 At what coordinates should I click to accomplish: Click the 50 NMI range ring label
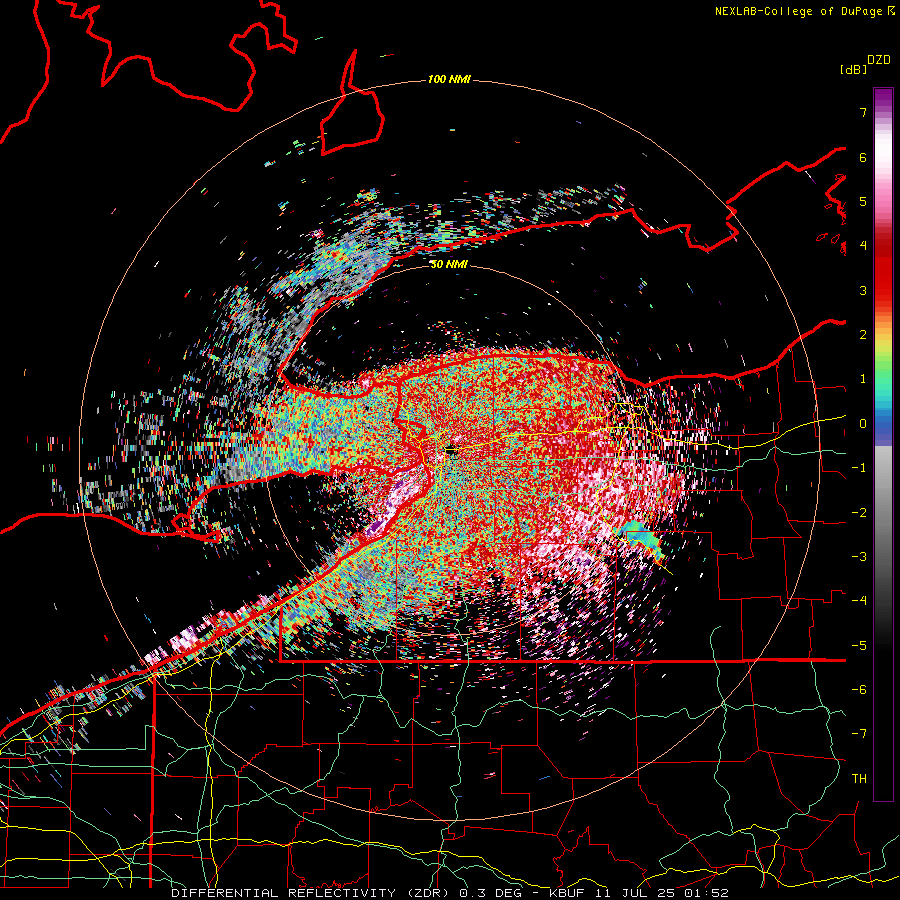(449, 264)
